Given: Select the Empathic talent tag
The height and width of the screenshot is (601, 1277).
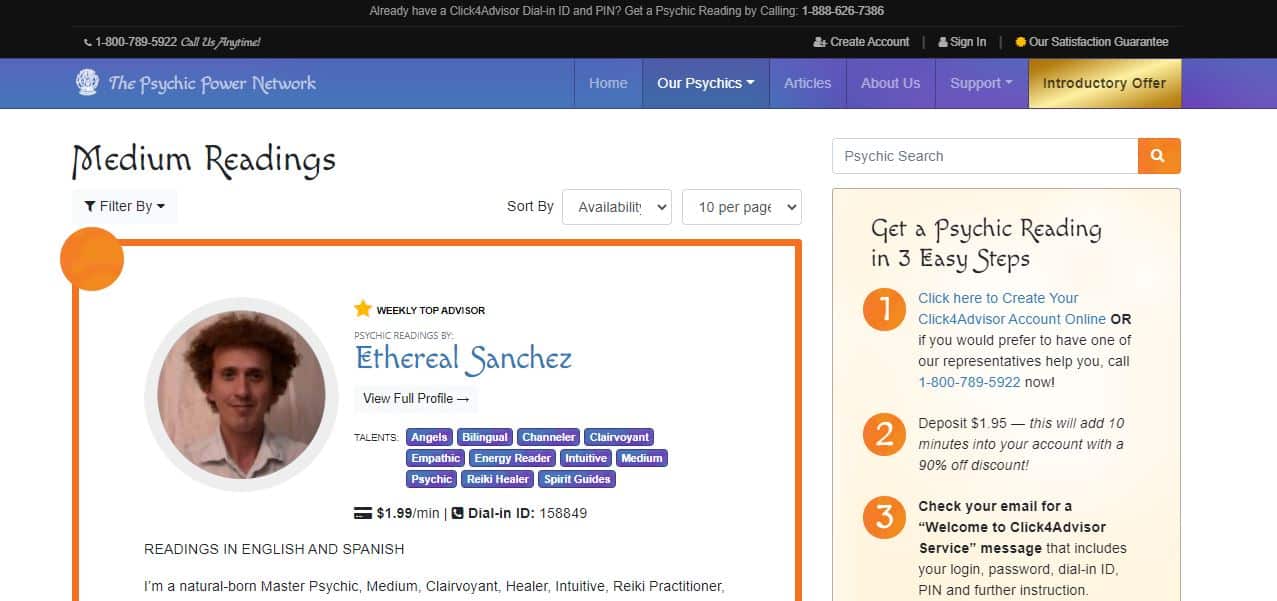Looking at the screenshot, I should (436, 458).
